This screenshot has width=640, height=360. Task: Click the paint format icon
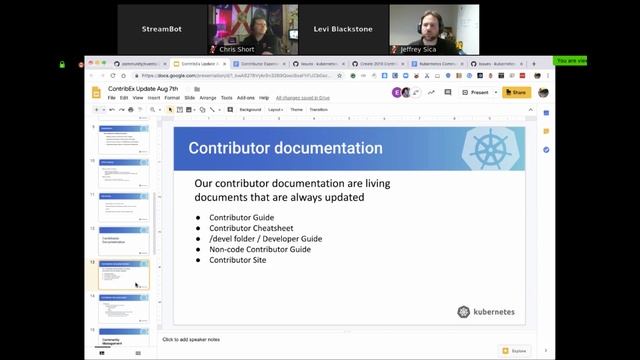tap(140, 110)
